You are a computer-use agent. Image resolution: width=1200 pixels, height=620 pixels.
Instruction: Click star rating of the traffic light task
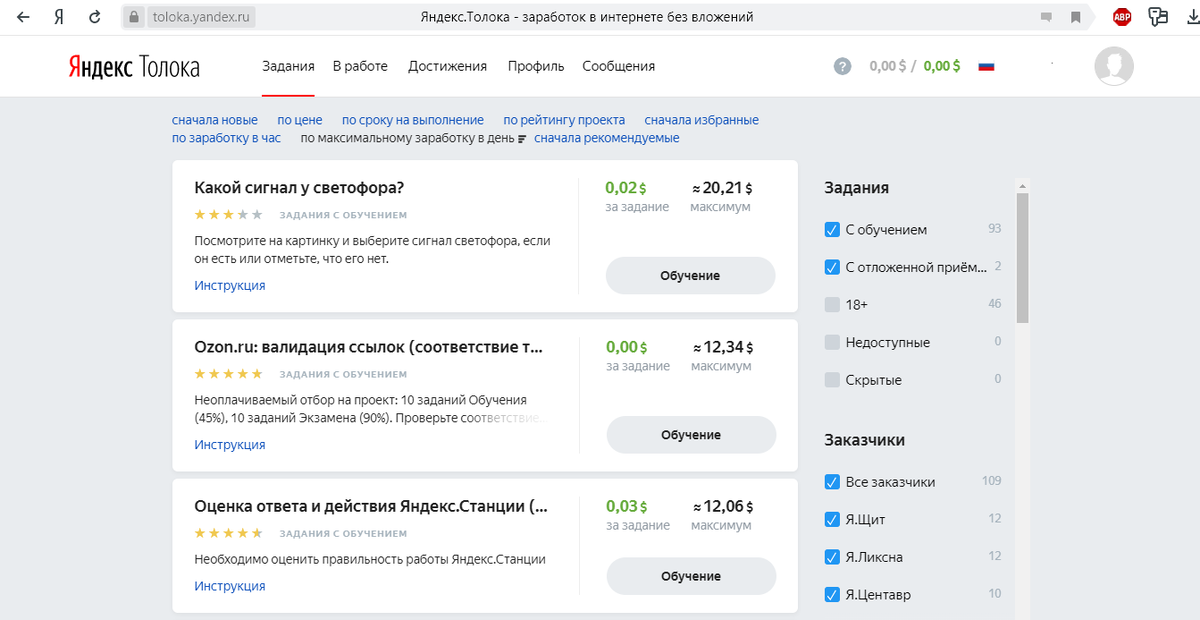click(x=228, y=214)
